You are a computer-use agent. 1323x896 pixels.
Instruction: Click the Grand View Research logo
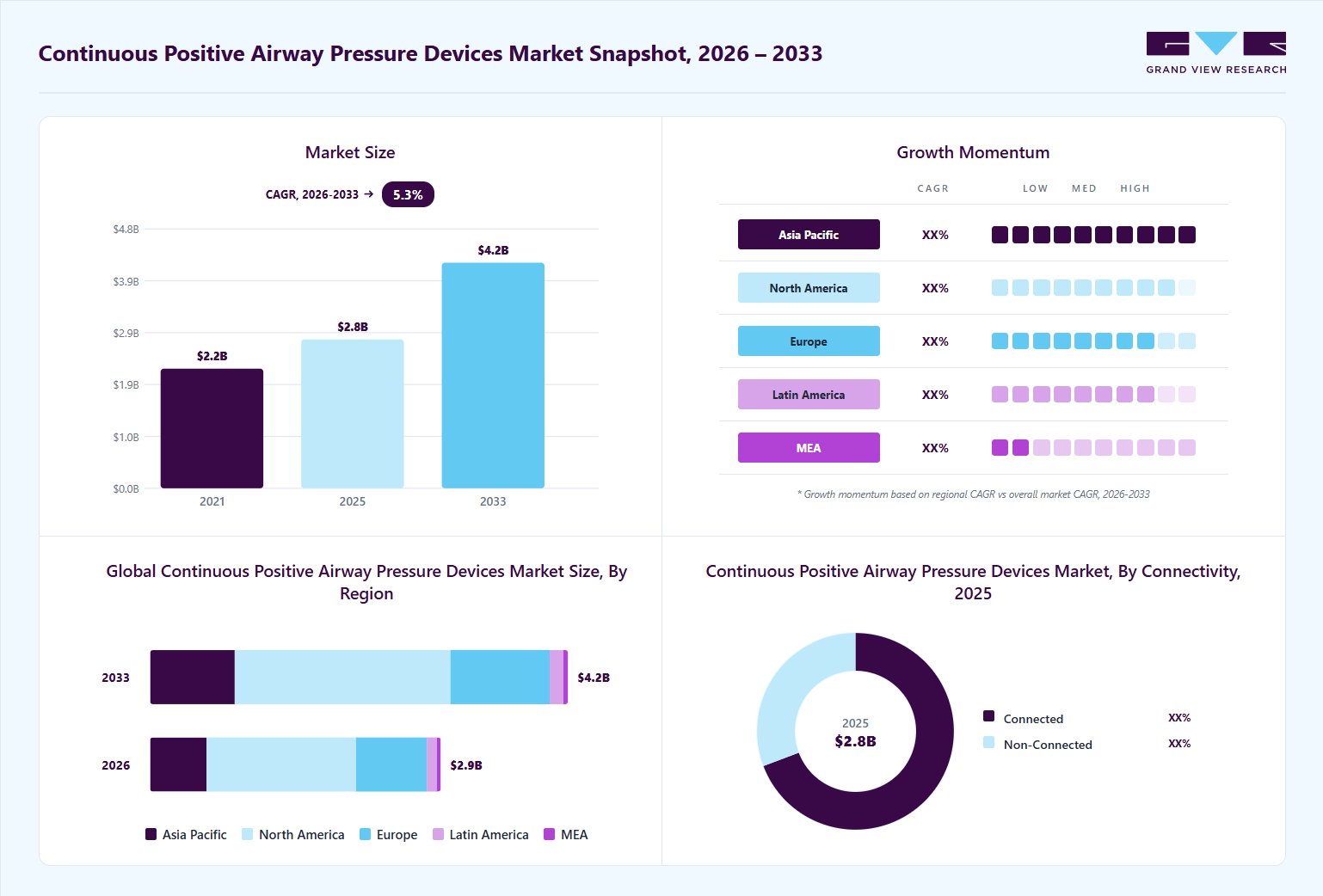[x=1216, y=53]
